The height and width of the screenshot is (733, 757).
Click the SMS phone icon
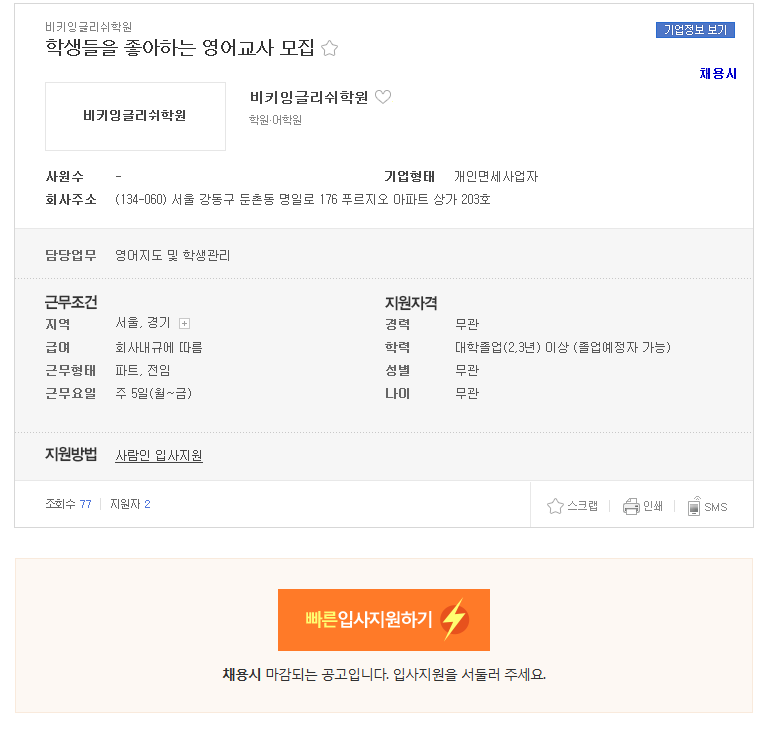694,506
